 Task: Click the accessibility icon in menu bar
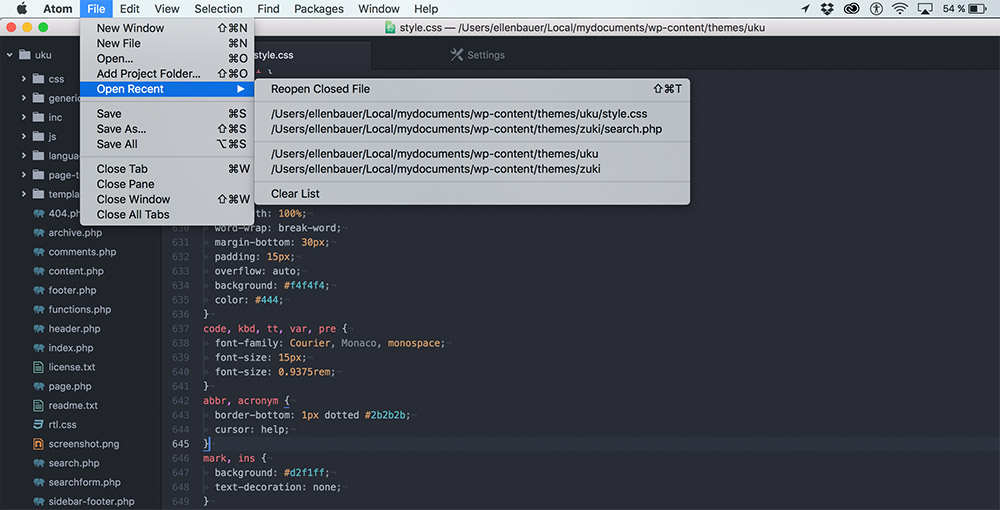pos(877,9)
